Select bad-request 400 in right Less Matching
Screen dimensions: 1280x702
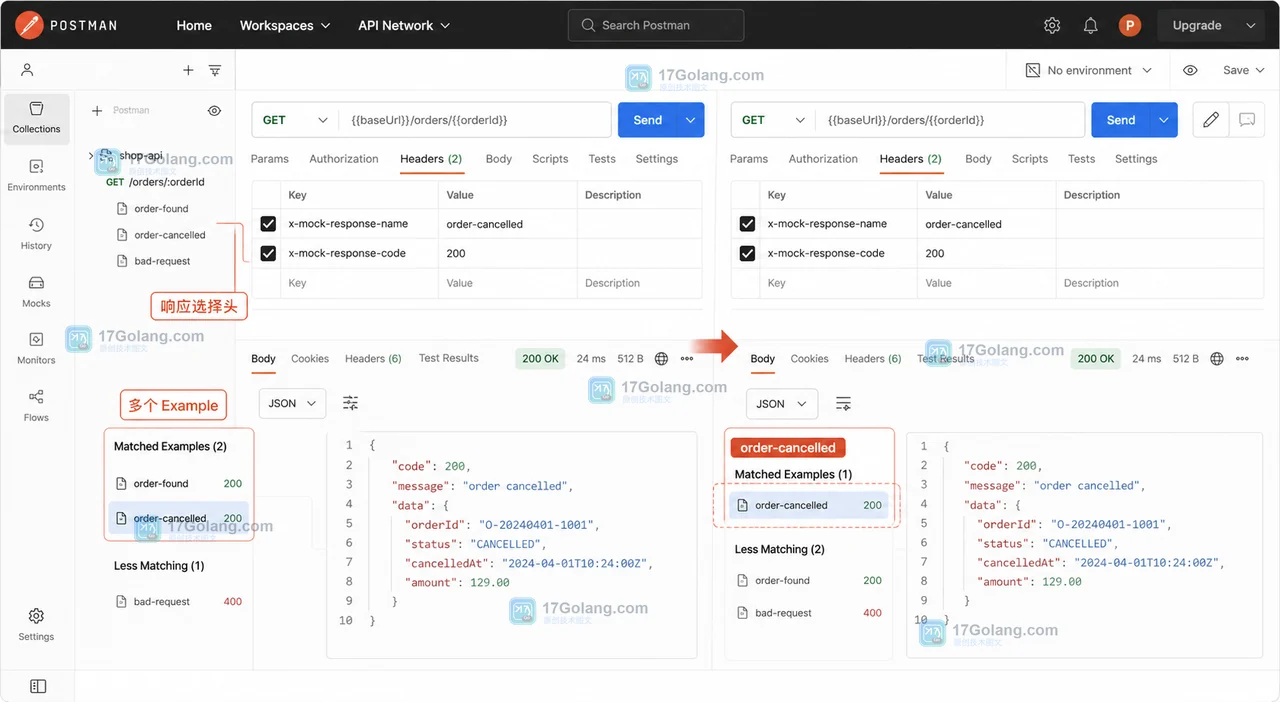coord(809,613)
